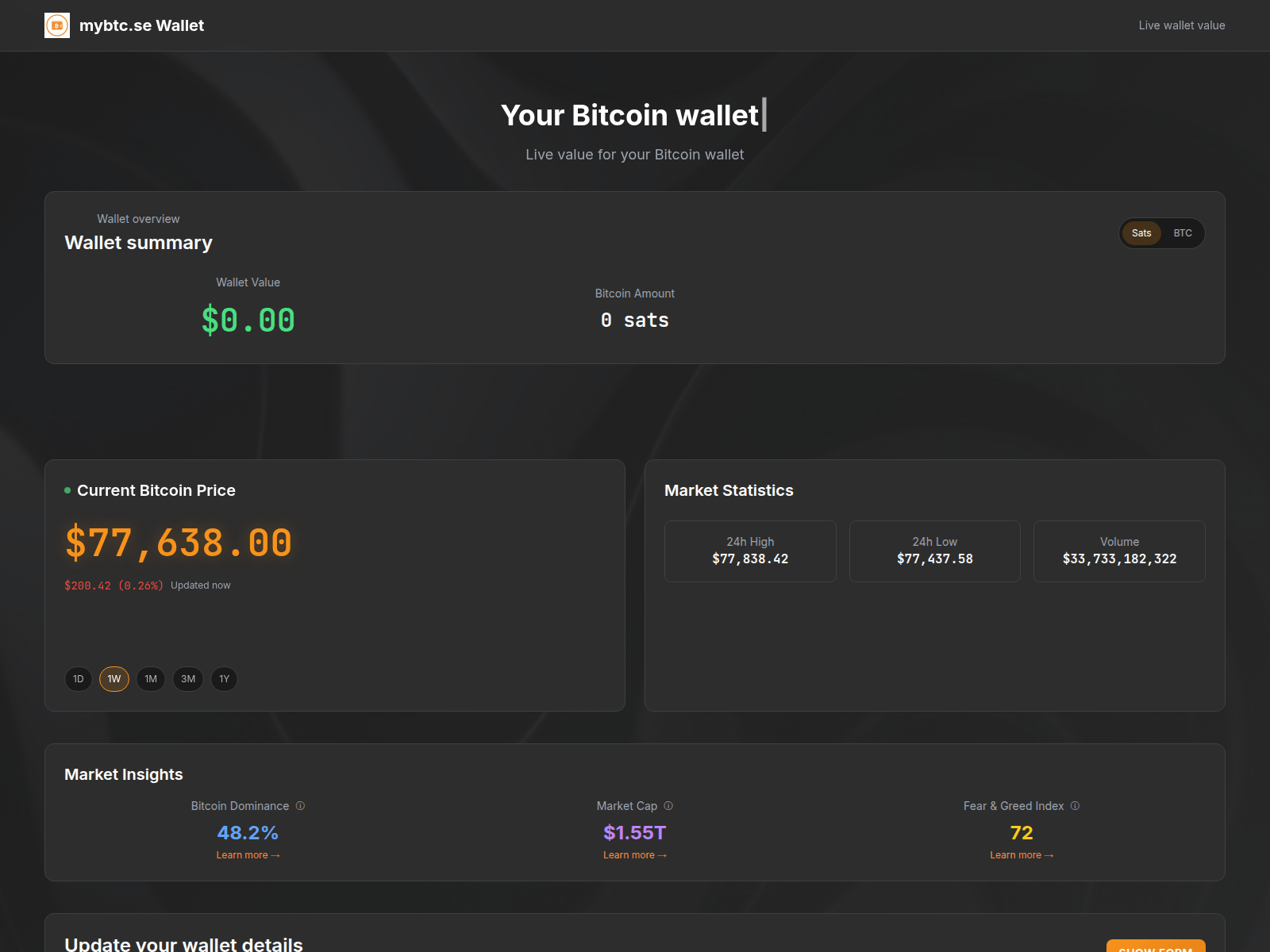Click the Show Form button
This screenshot has width=1270, height=952.
coord(1156,946)
